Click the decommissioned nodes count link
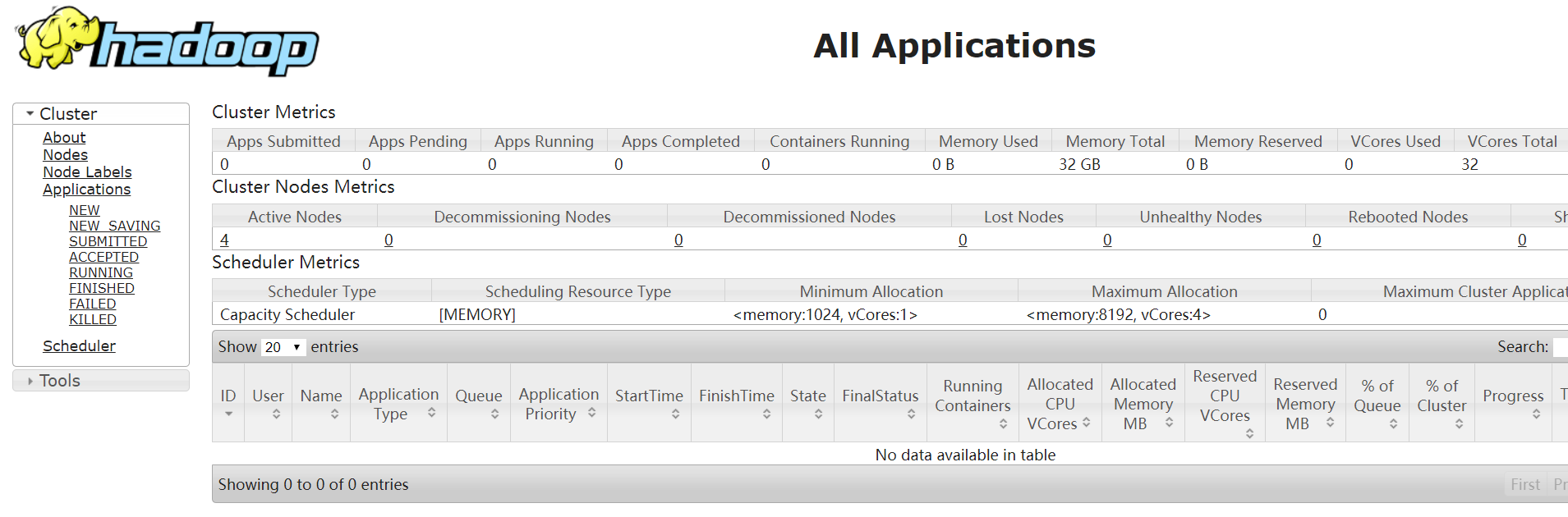The width and height of the screenshot is (1568, 517). (x=678, y=240)
